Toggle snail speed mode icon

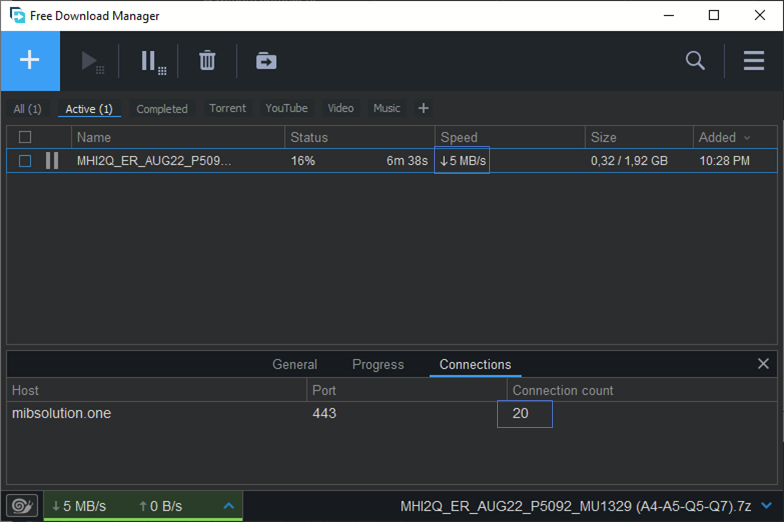click(22, 506)
